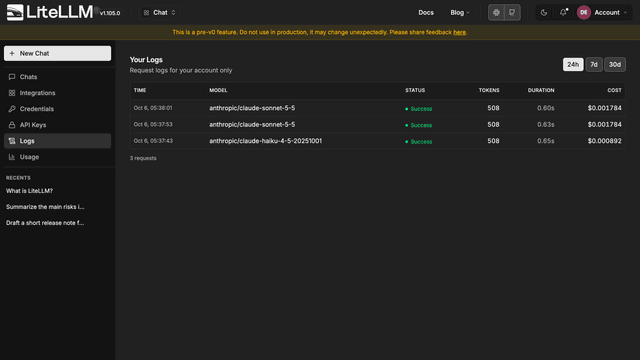Click the v1.105.0 version label
This screenshot has height=360, width=640.
[x=110, y=13]
